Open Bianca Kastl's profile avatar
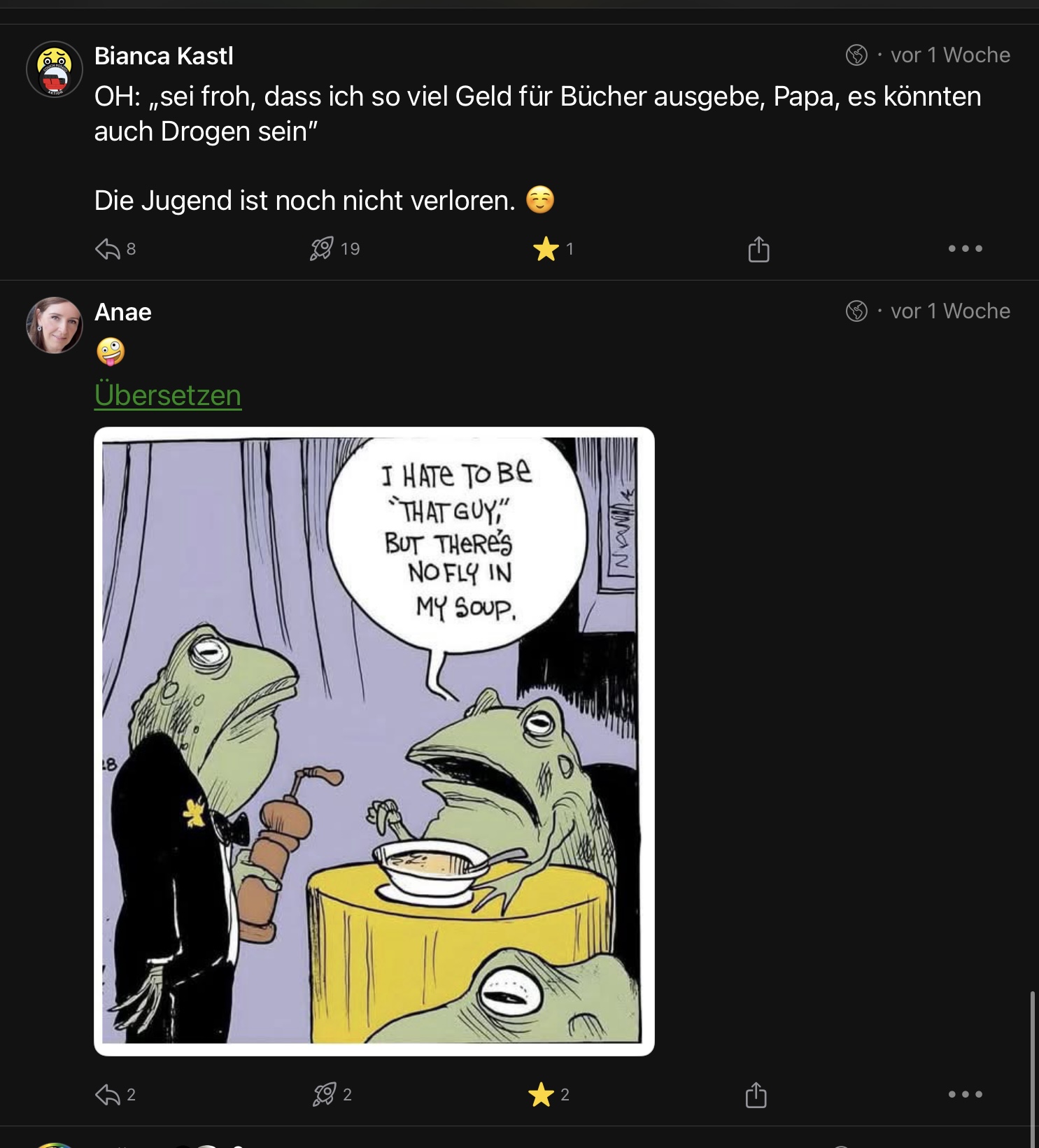This screenshot has width=1039, height=1148. pyautogui.click(x=55, y=69)
